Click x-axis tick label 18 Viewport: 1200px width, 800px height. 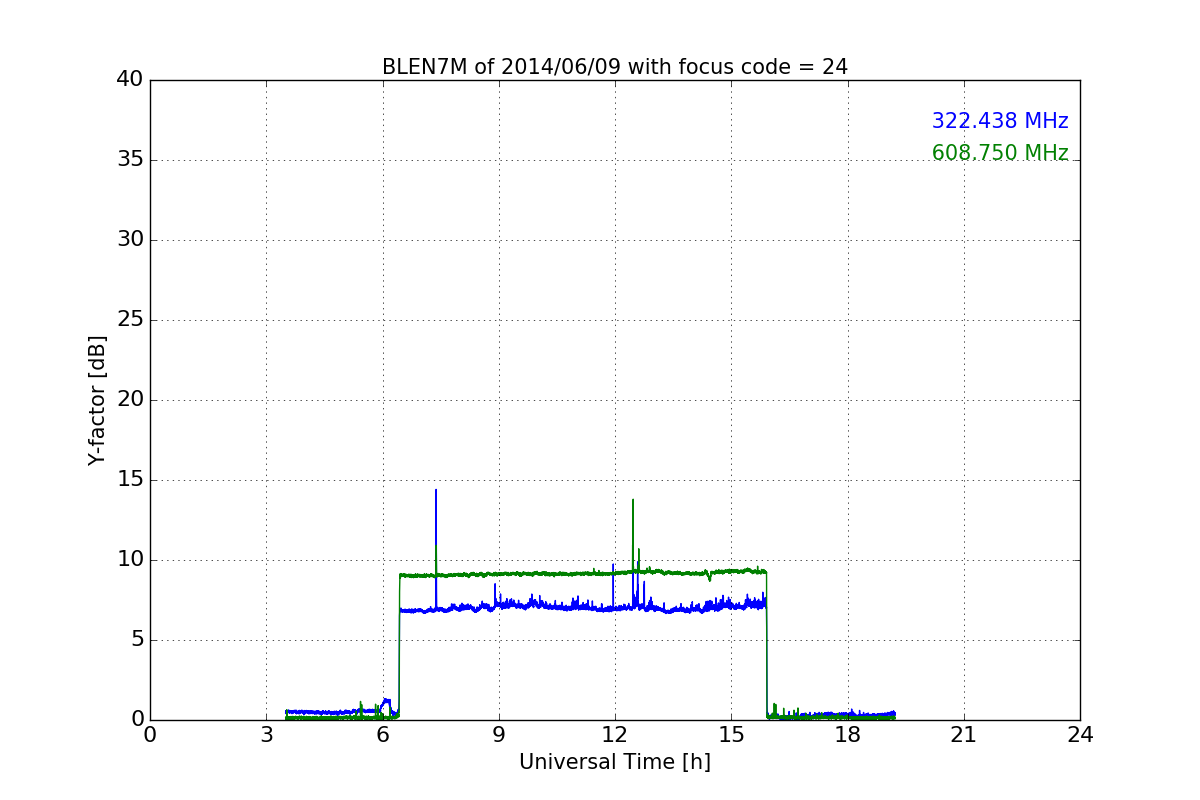click(x=847, y=735)
